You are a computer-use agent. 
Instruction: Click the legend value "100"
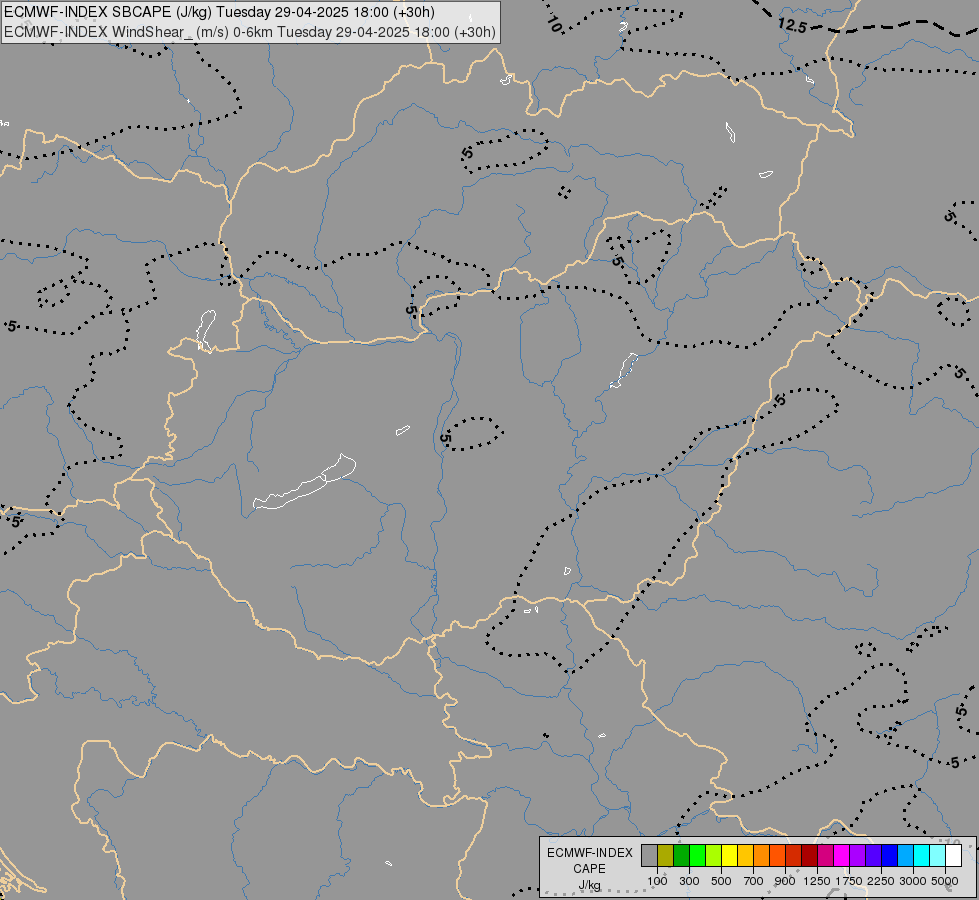pyautogui.click(x=657, y=881)
